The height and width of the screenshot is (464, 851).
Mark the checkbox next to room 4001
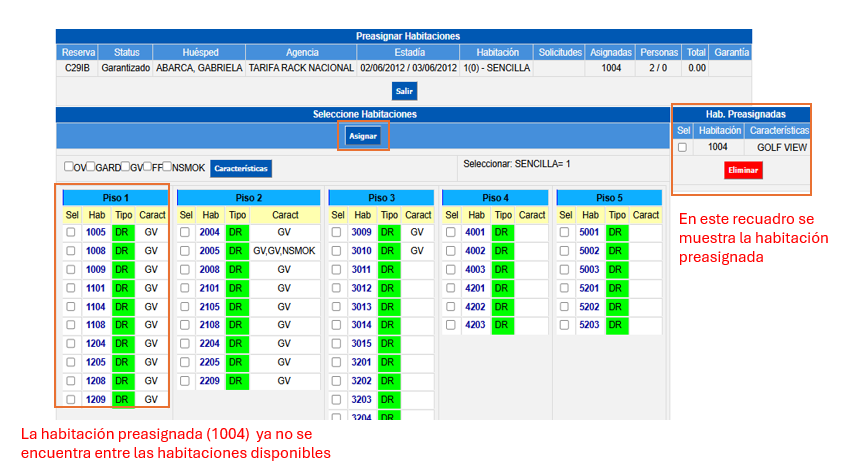[x=451, y=232]
